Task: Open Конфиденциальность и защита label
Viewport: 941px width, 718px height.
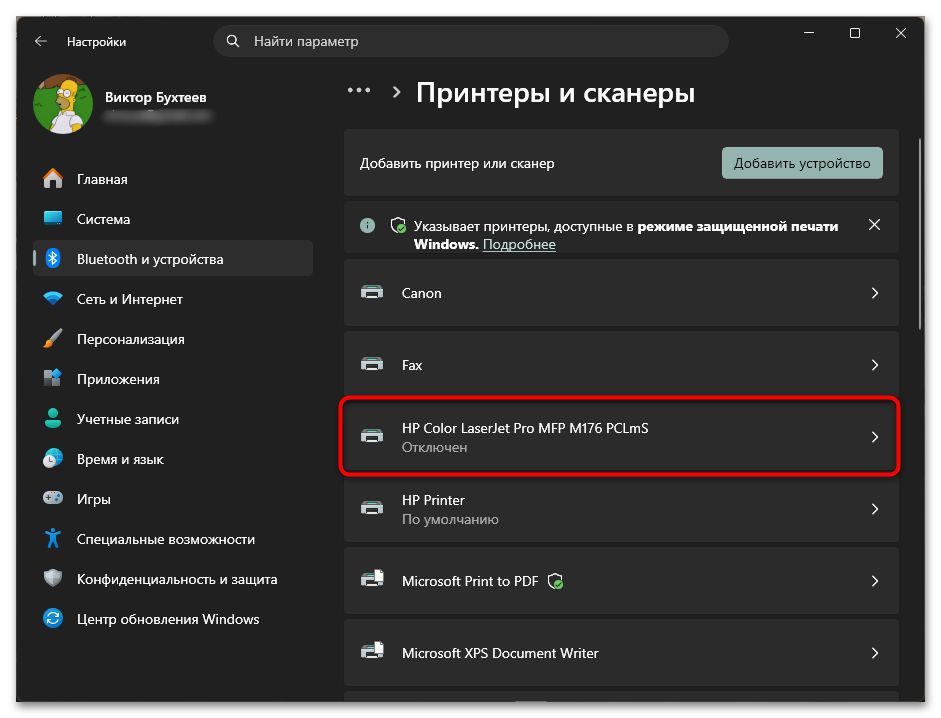Action: click(x=177, y=579)
